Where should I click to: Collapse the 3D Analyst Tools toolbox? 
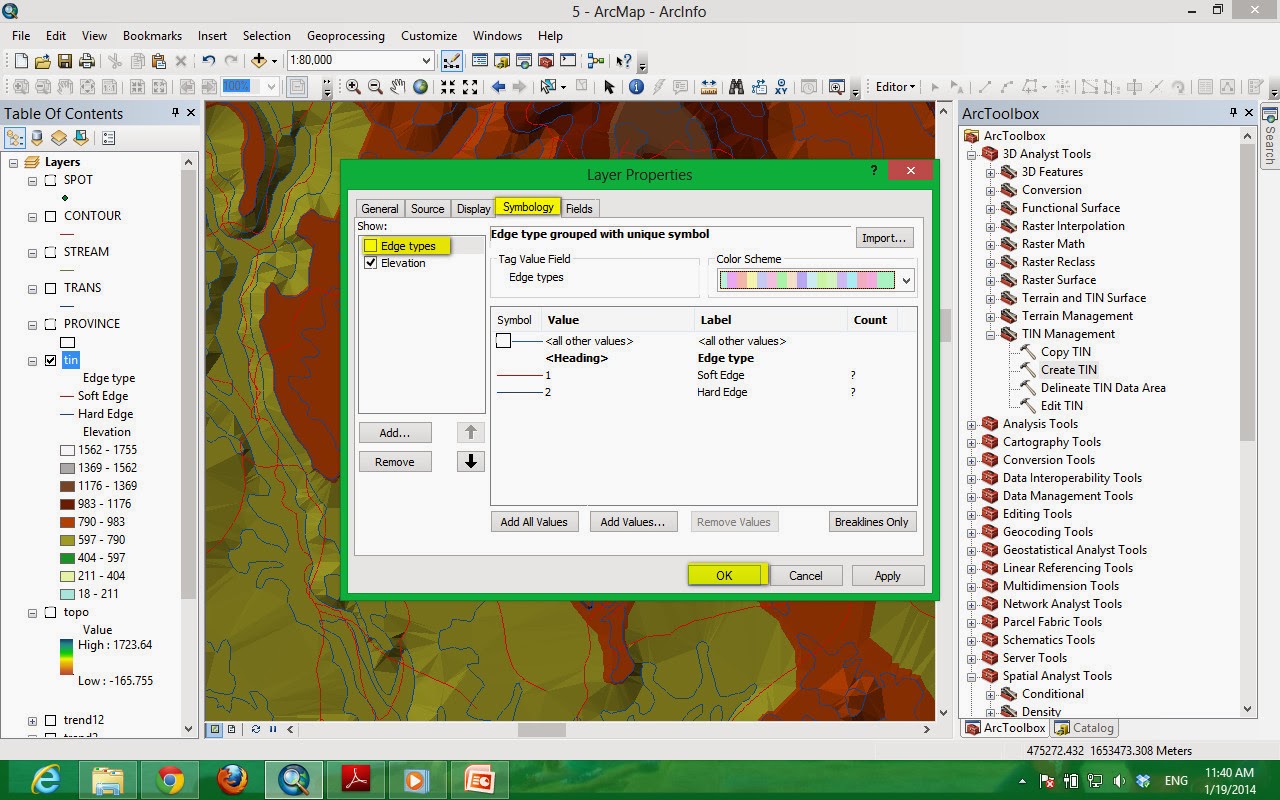[971, 155]
